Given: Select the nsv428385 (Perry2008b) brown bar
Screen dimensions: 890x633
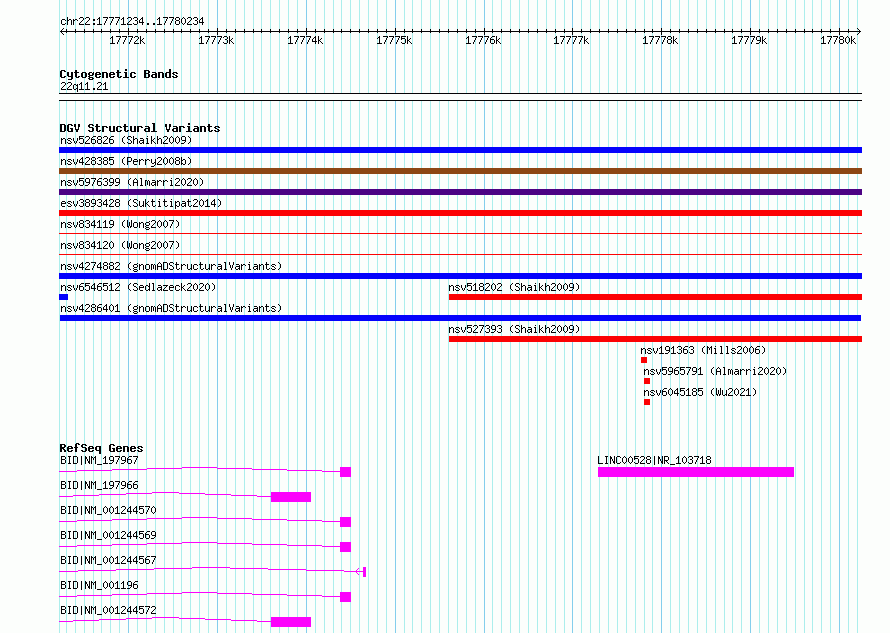Looking at the screenshot, I should pyautogui.click(x=460, y=171).
